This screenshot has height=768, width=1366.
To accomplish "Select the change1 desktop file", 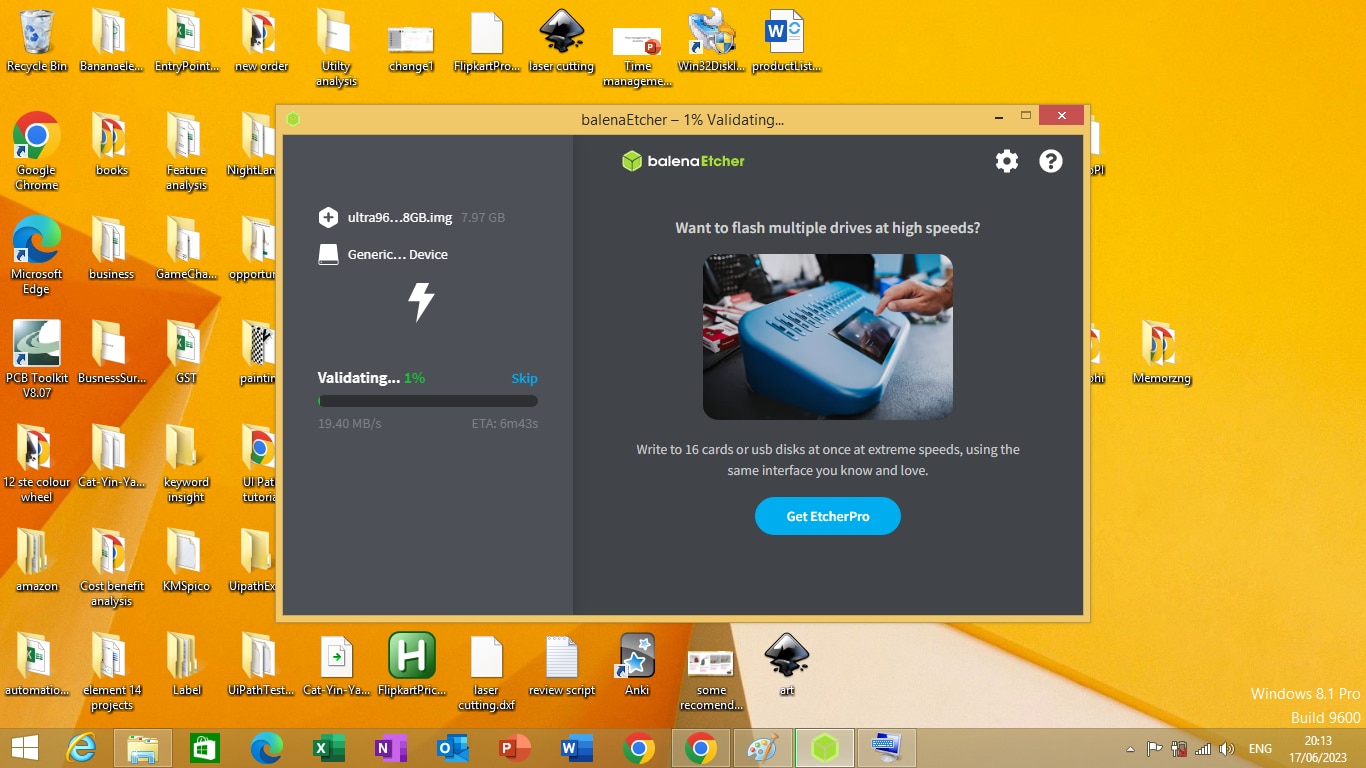I will pos(411,49).
